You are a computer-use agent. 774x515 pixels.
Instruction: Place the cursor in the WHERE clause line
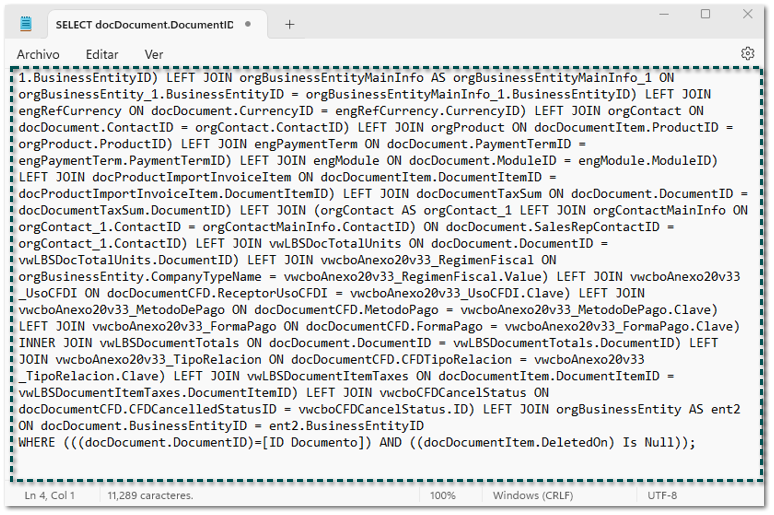(357, 442)
